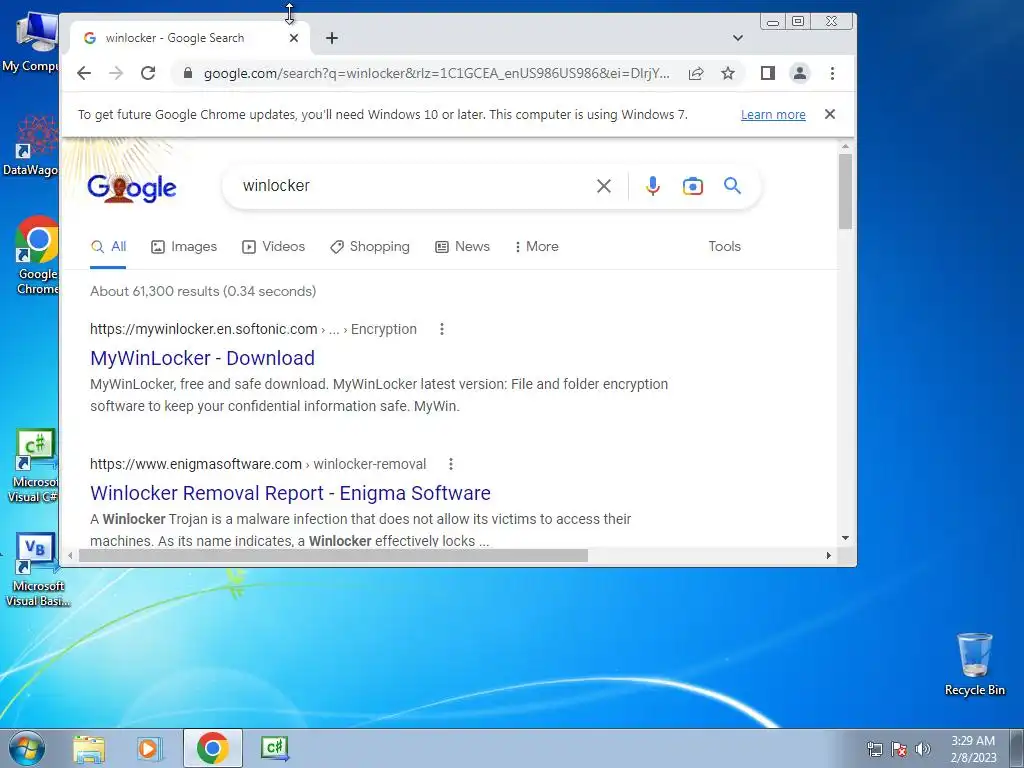Screen dimensions: 1024x768
Task: Go to Google home via the logo
Action: coord(131,187)
